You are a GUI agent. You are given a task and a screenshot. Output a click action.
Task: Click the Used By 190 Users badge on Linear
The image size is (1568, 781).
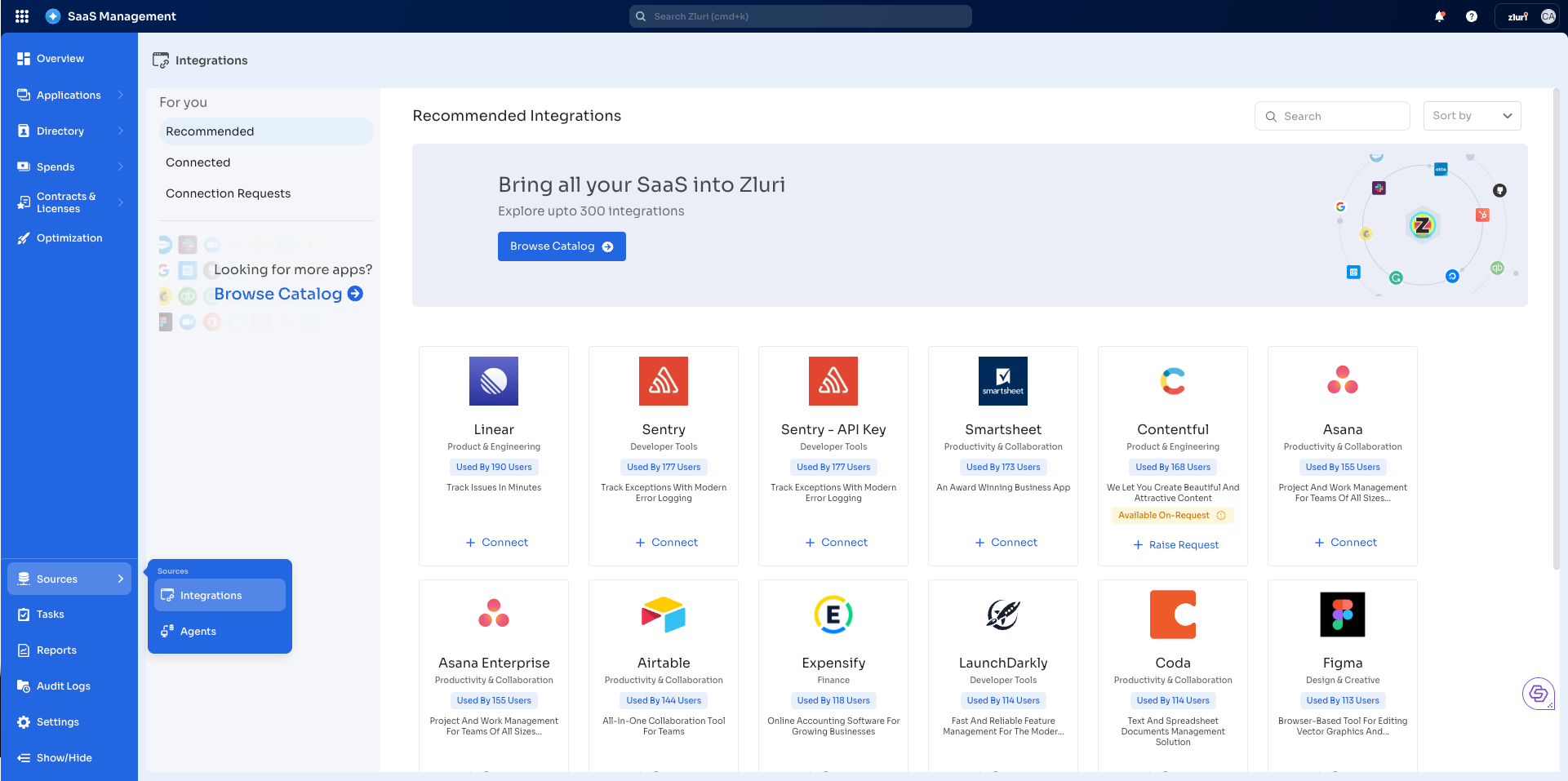(x=494, y=467)
